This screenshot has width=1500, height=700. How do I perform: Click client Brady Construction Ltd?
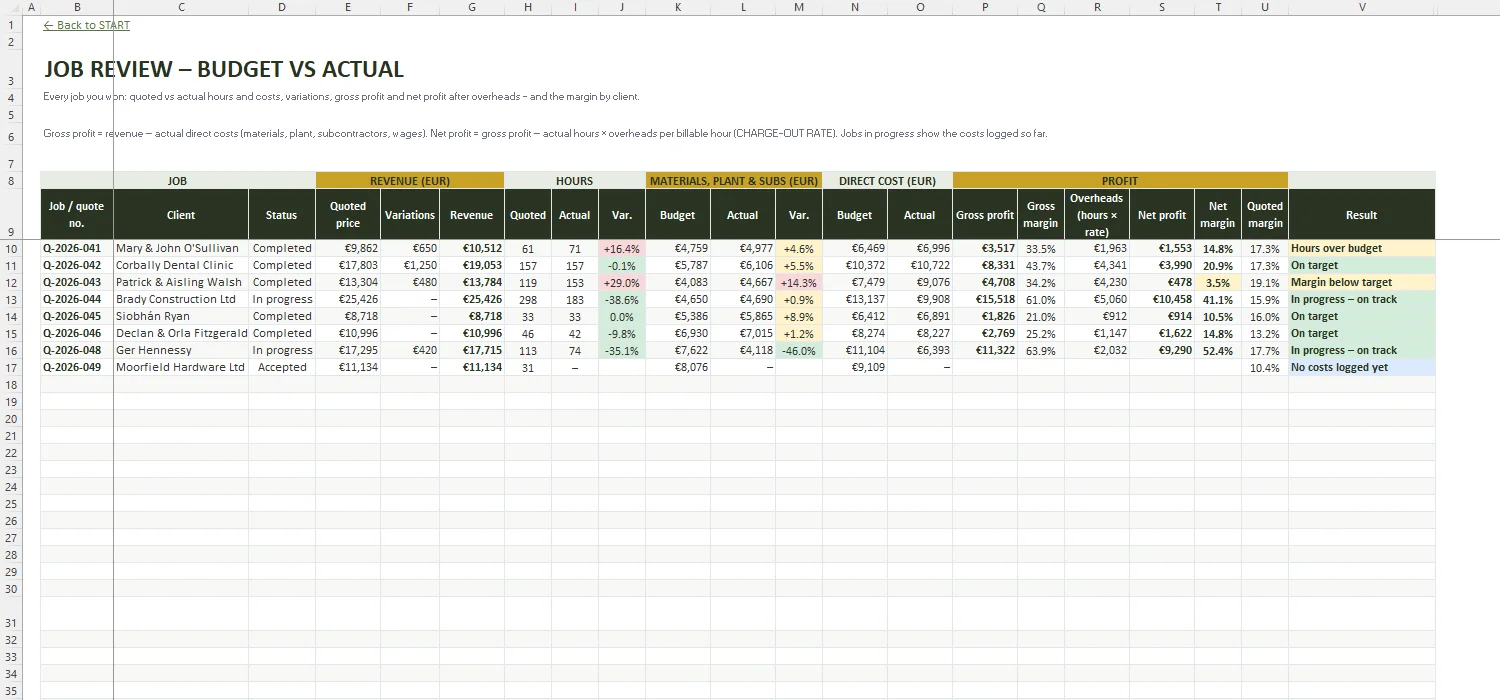pyautogui.click(x=181, y=299)
